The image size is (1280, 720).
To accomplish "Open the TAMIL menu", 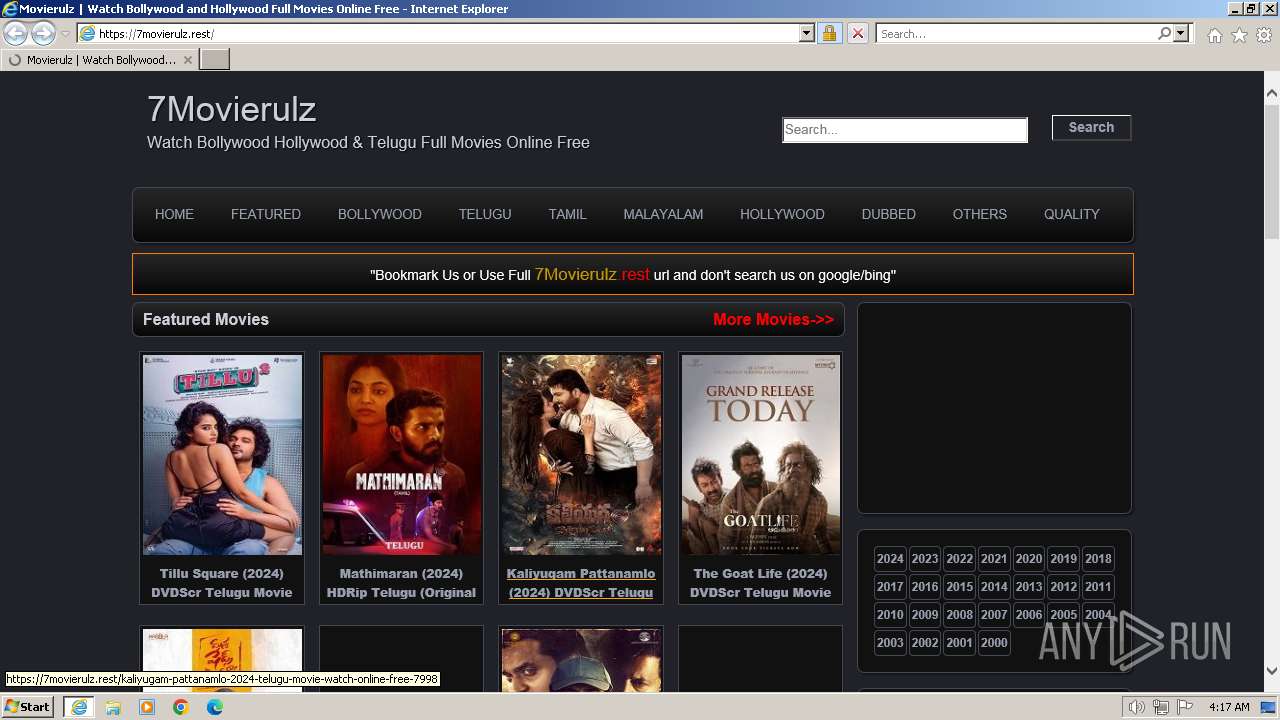I will pyautogui.click(x=567, y=214).
